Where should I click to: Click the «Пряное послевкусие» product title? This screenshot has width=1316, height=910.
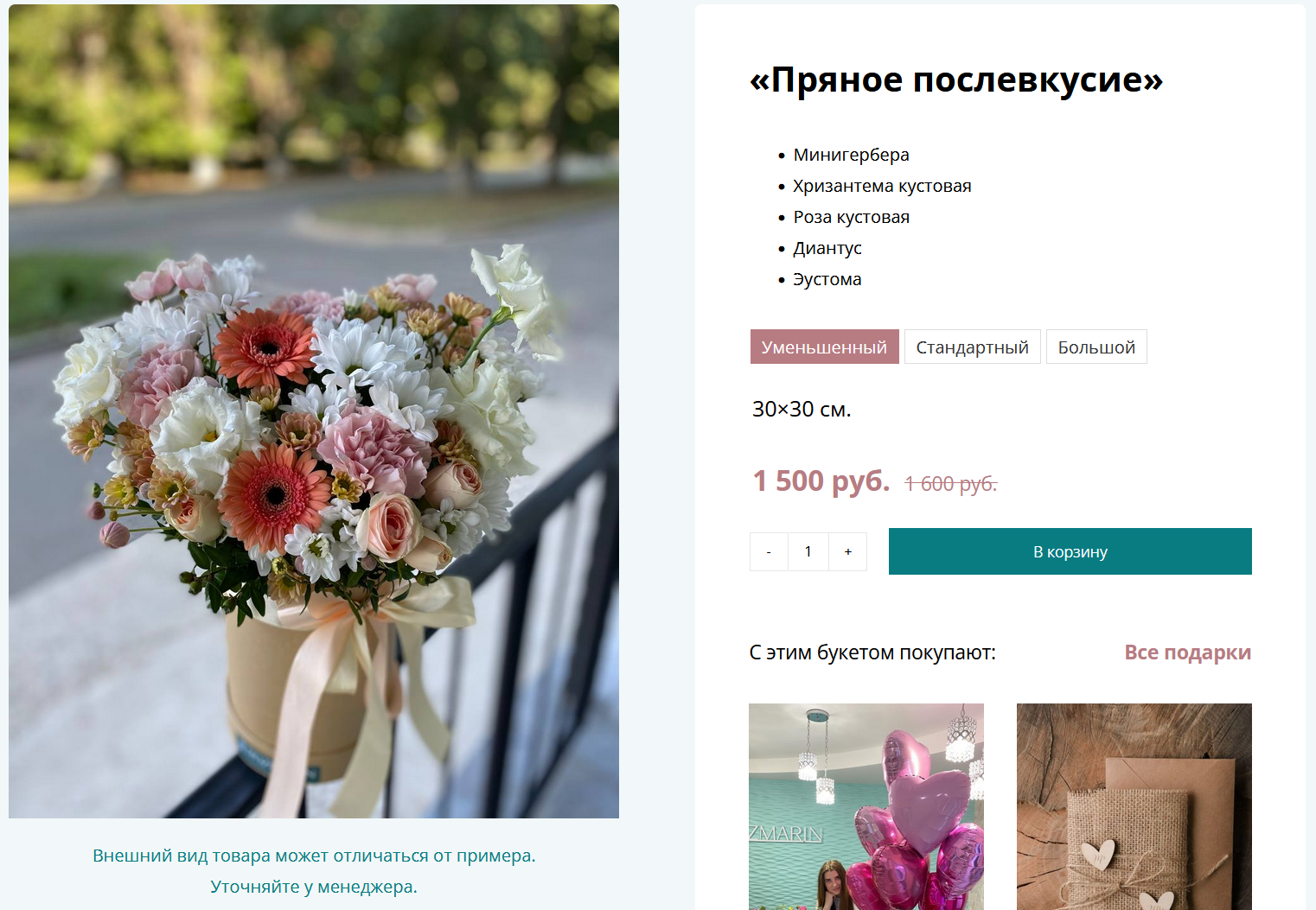tap(956, 80)
